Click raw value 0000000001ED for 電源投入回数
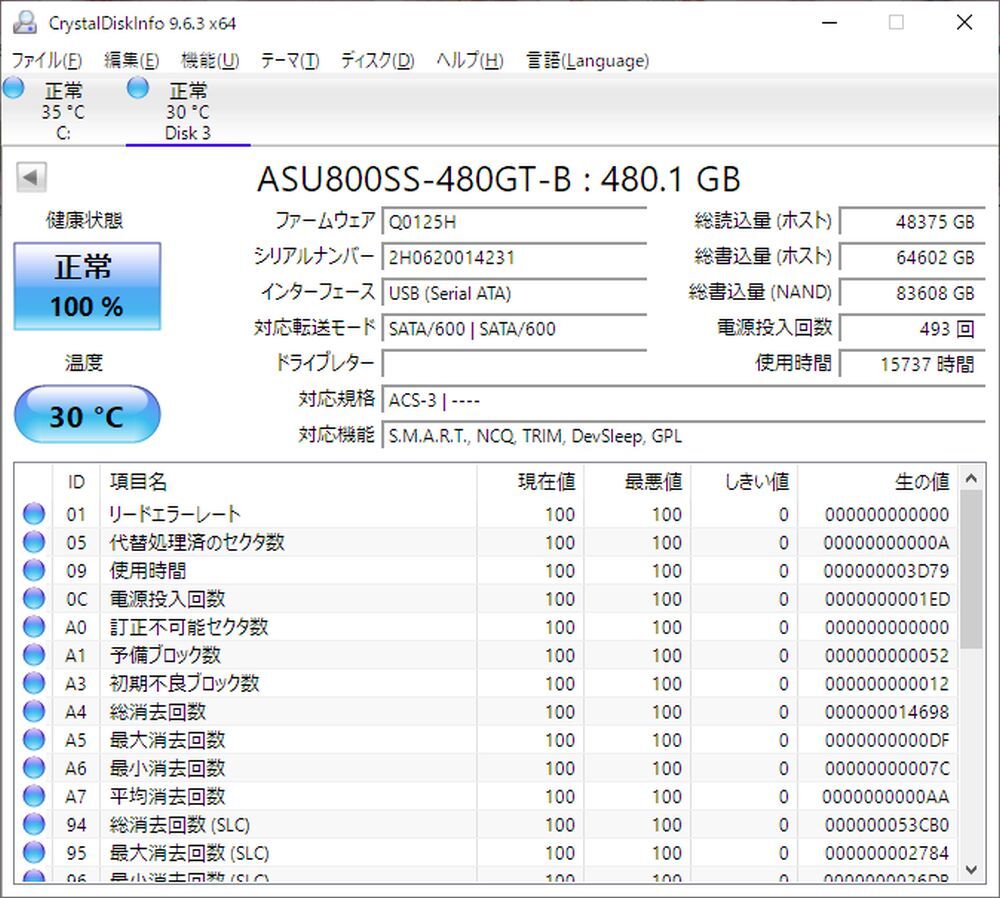The width and height of the screenshot is (1000, 898). [886, 599]
